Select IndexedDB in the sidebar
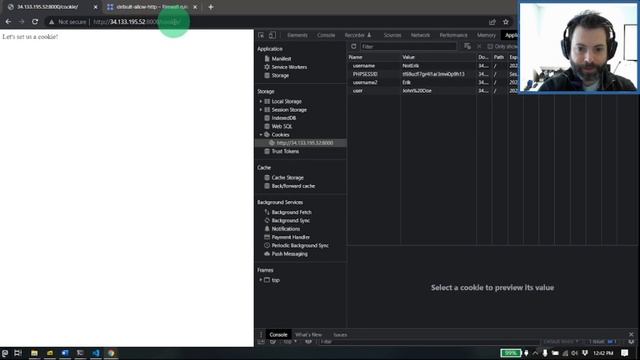Screen dimensions: 640x360 coord(283,118)
